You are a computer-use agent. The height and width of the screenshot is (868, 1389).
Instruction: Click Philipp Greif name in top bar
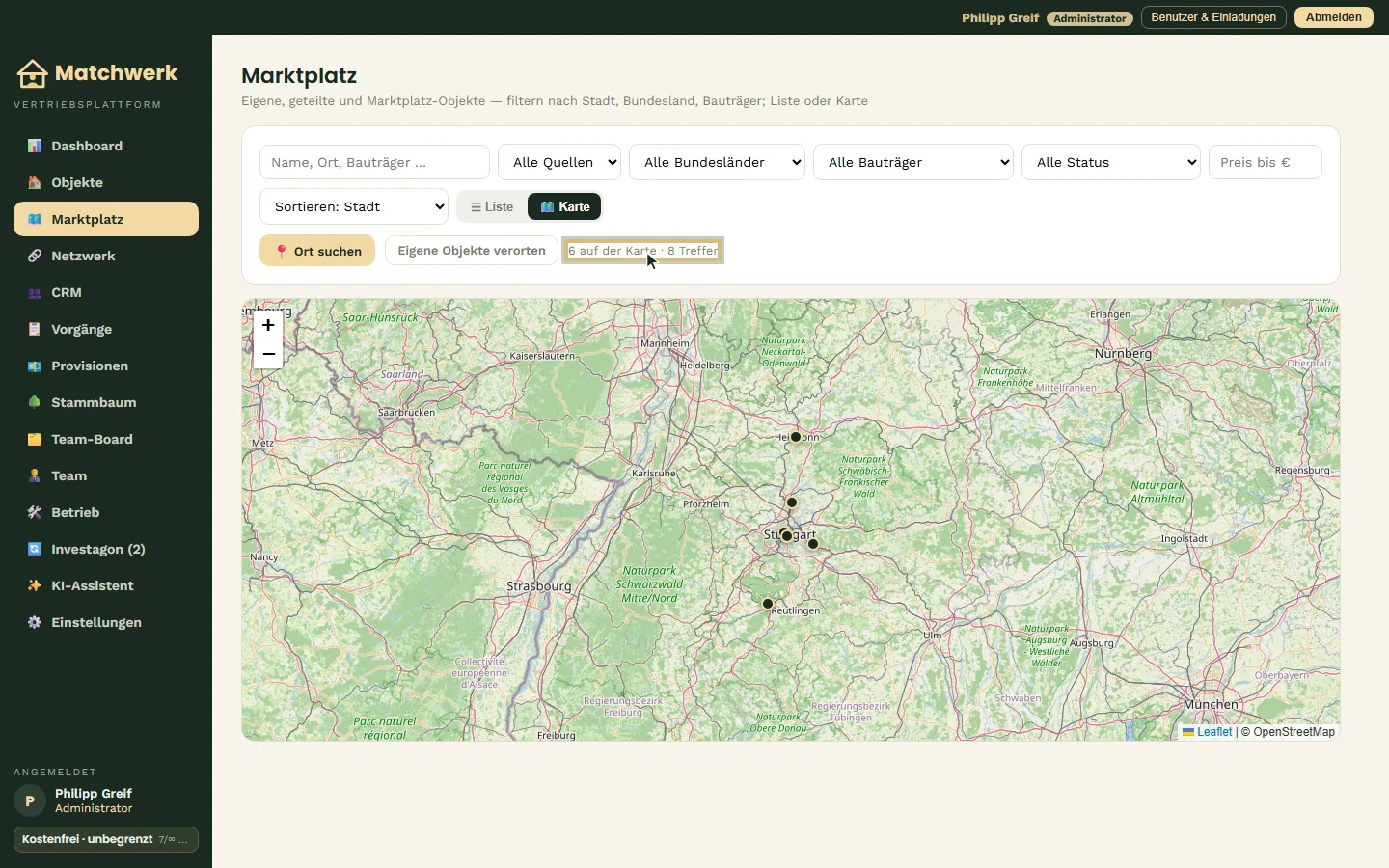[x=1000, y=17]
